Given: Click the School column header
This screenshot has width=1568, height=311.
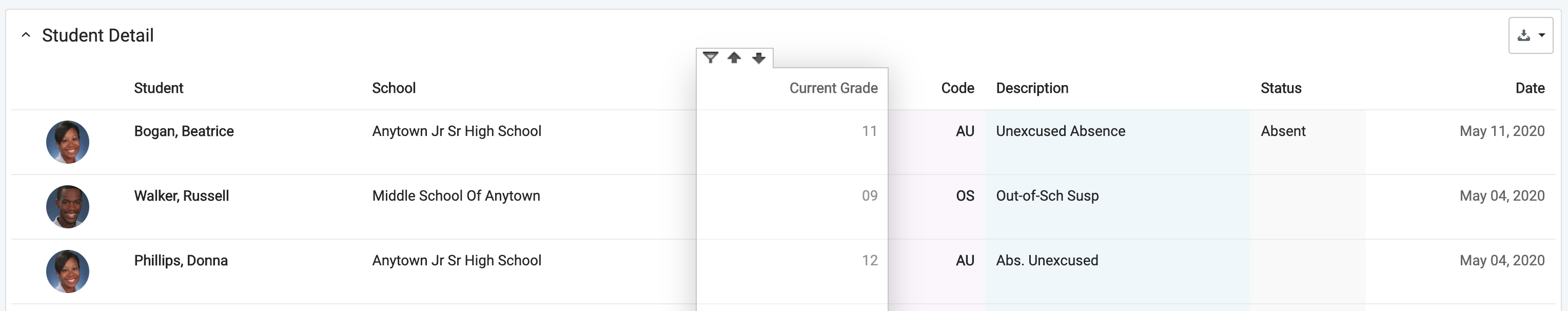Looking at the screenshot, I should (394, 88).
